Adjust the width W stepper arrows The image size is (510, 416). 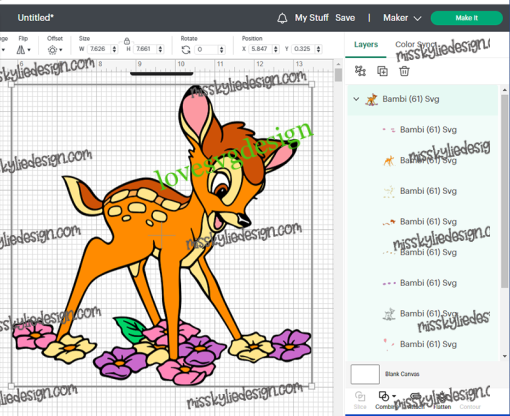click(114, 49)
